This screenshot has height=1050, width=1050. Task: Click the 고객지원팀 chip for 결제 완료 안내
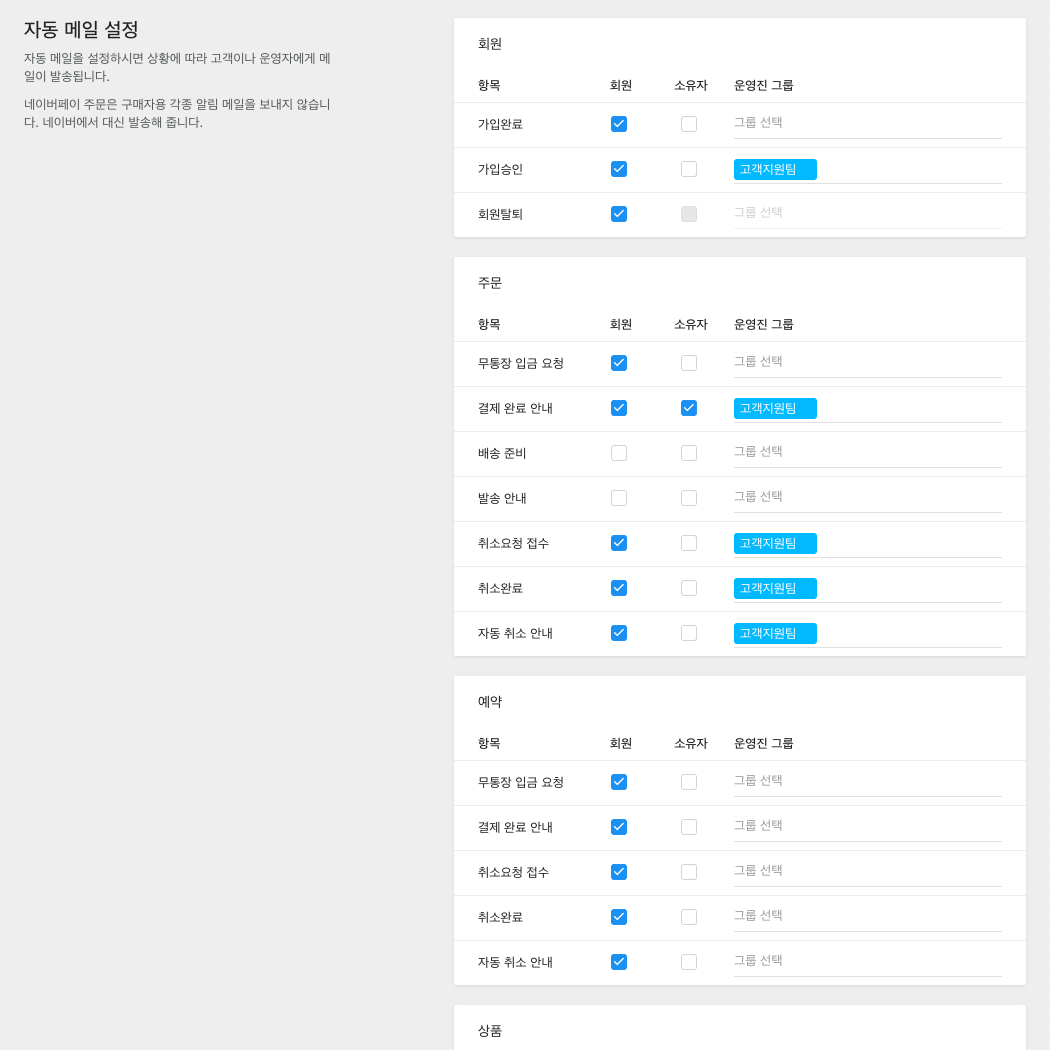coord(775,408)
